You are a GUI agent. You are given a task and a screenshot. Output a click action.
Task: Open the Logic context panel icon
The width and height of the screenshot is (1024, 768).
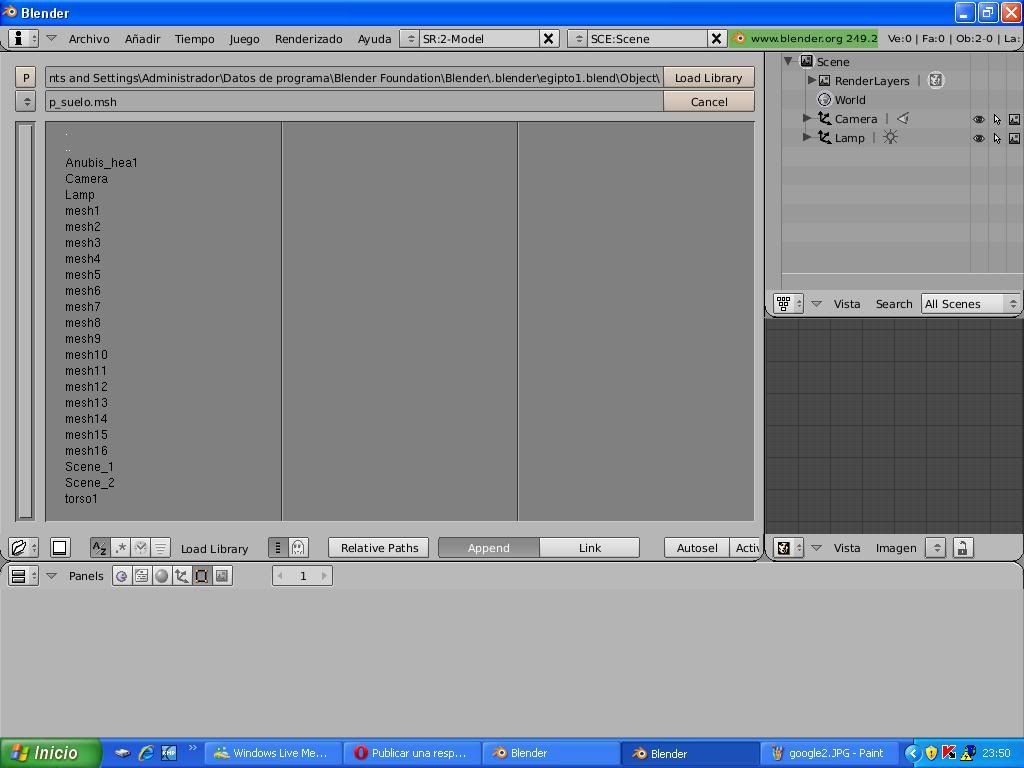point(121,575)
